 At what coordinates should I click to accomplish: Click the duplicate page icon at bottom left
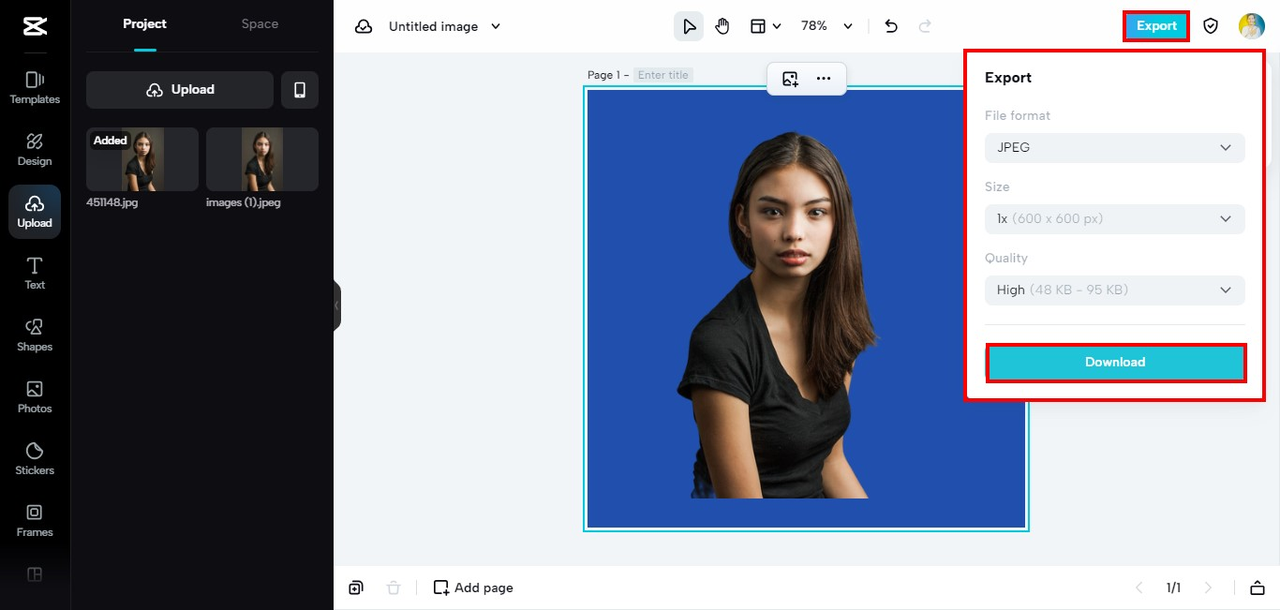tap(356, 588)
